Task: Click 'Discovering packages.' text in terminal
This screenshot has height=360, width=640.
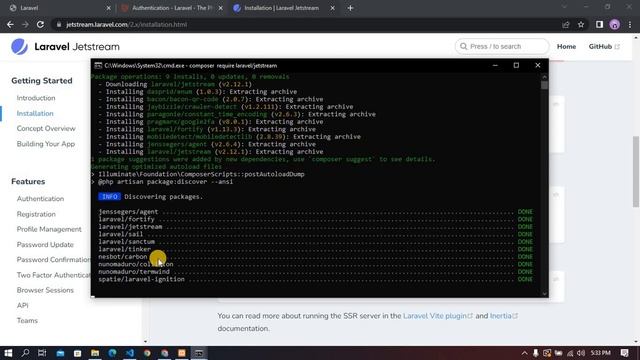Action: [x=164, y=197]
